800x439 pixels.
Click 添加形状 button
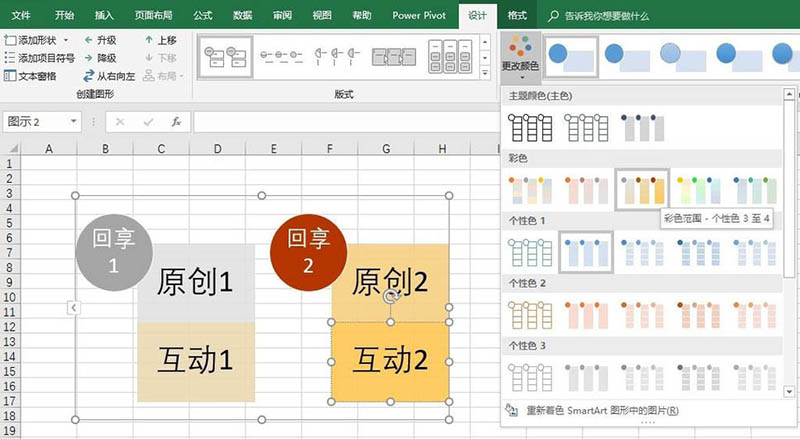pyautogui.click(x=31, y=40)
